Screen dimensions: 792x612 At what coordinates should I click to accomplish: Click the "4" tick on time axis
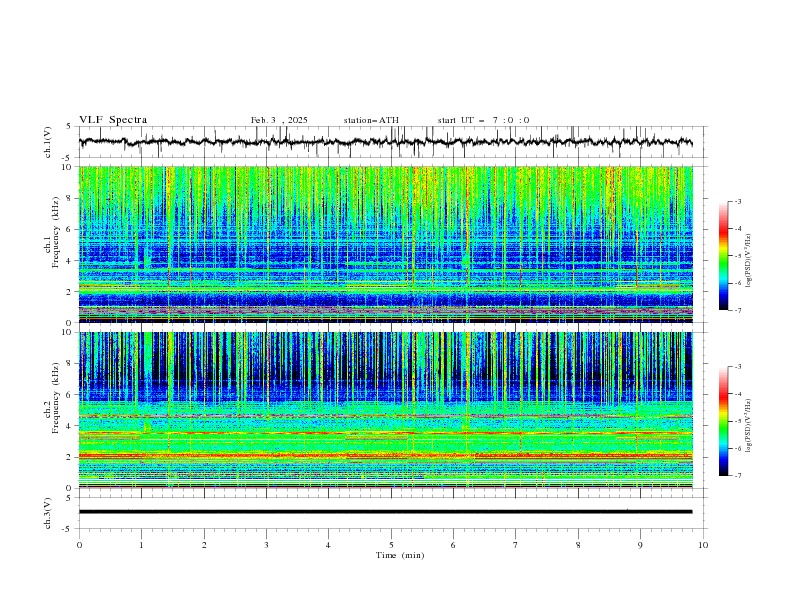[x=328, y=545]
